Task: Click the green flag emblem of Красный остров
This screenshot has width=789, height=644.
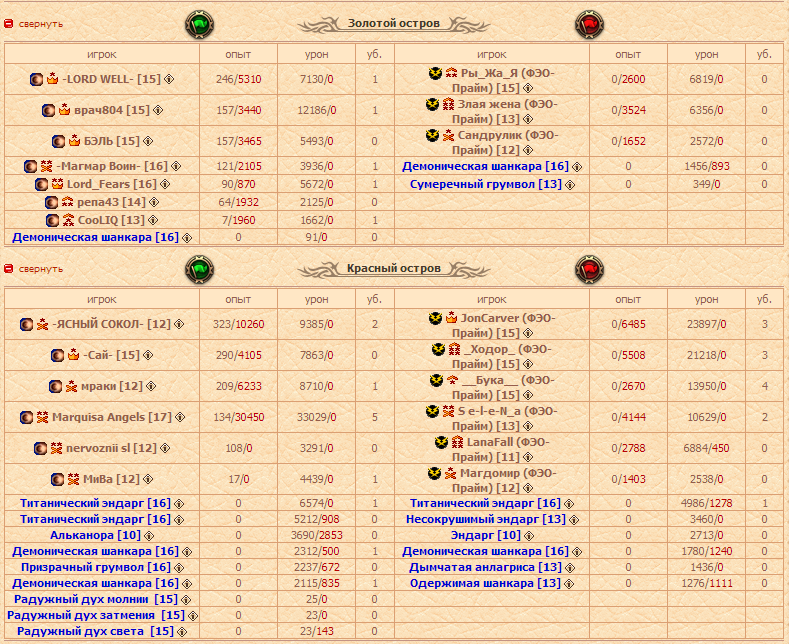Action: pyautogui.click(x=199, y=270)
